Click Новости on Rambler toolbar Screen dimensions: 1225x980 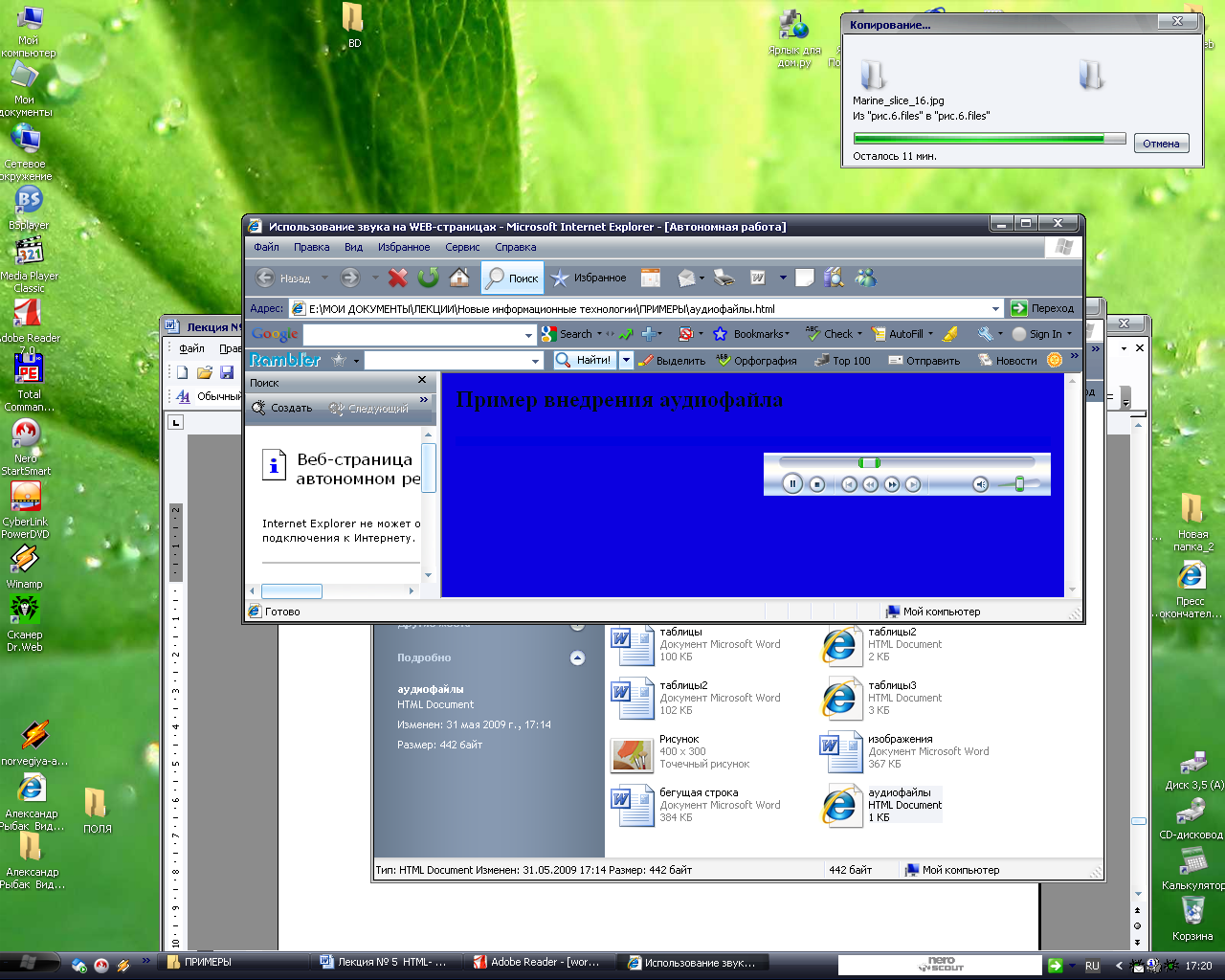click(x=1007, y=361)
